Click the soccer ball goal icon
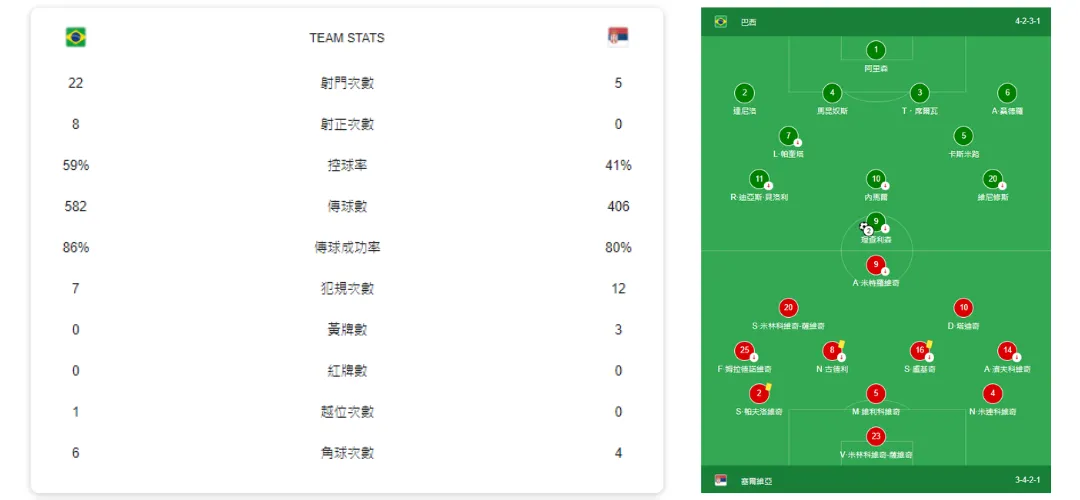The image size is (1080, 500). [x=864, y=227]
